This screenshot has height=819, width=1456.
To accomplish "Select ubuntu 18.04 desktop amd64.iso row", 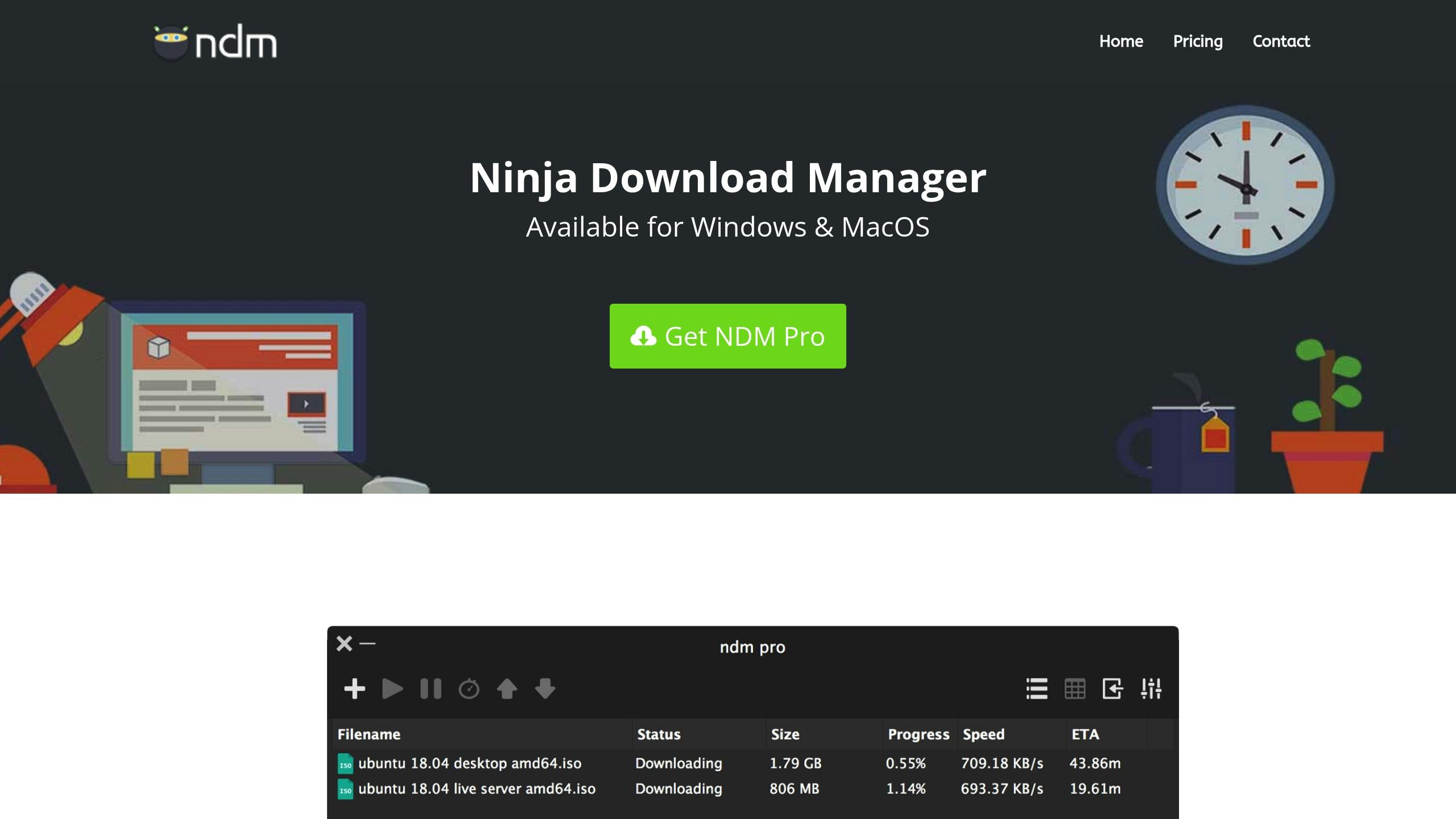I will click(752, 763).
